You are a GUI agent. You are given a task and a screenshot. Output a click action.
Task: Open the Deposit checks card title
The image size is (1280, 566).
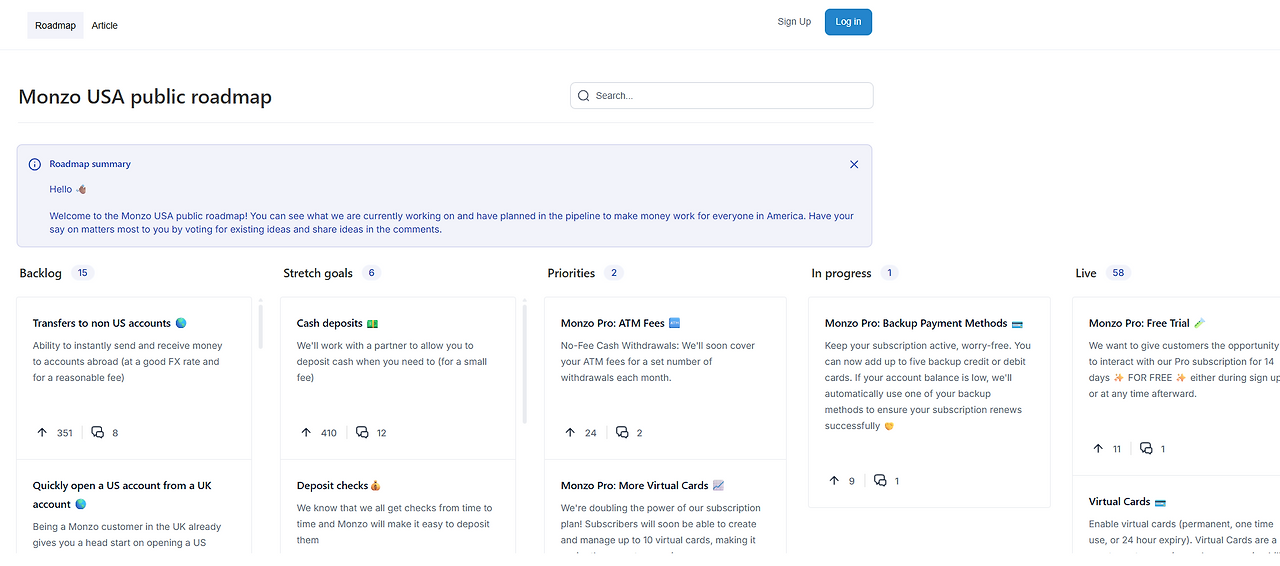[x=333, y=486]
